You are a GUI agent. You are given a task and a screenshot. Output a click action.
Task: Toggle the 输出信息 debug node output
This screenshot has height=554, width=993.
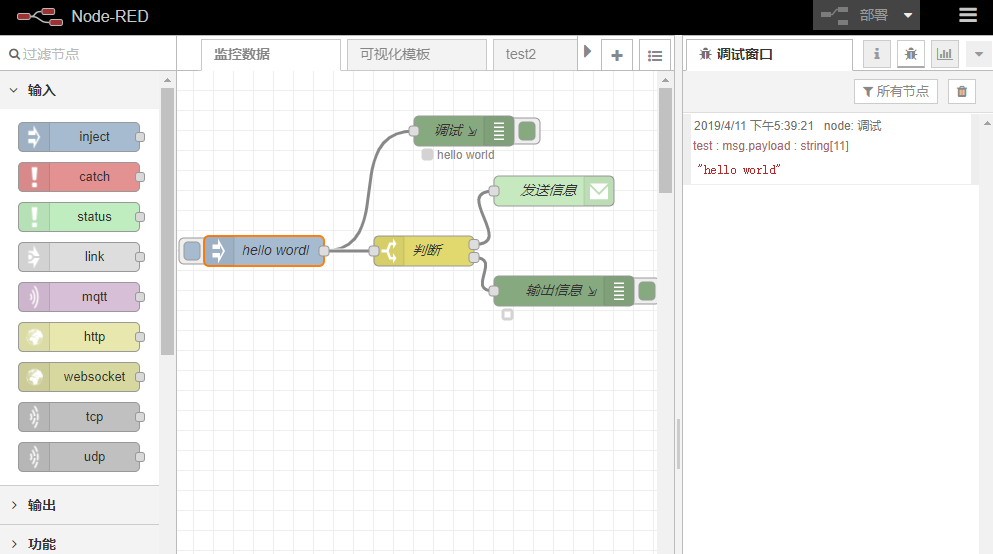[646, 291]
